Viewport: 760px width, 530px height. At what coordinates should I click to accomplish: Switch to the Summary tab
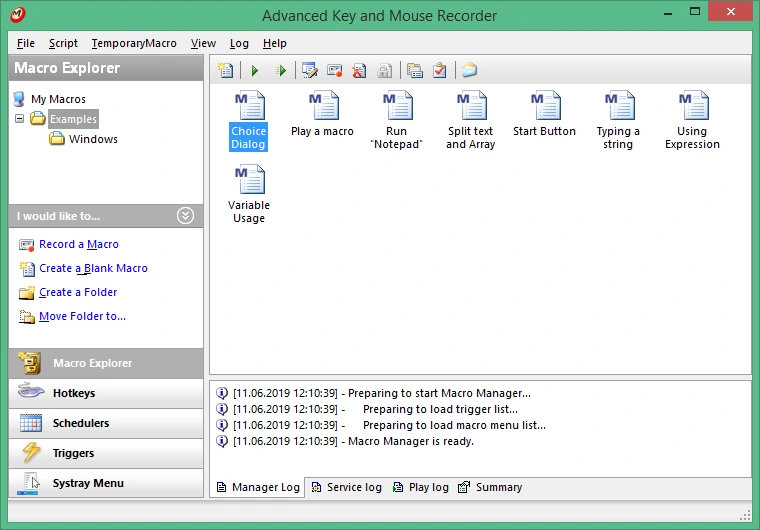490,487
